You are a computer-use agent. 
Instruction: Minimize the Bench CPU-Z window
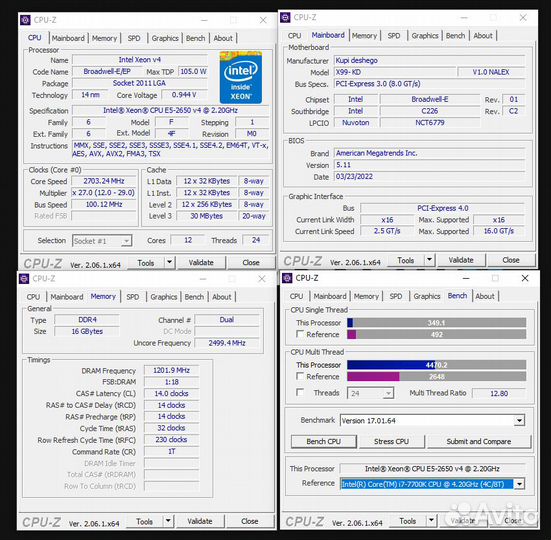(x=466, y=278)
